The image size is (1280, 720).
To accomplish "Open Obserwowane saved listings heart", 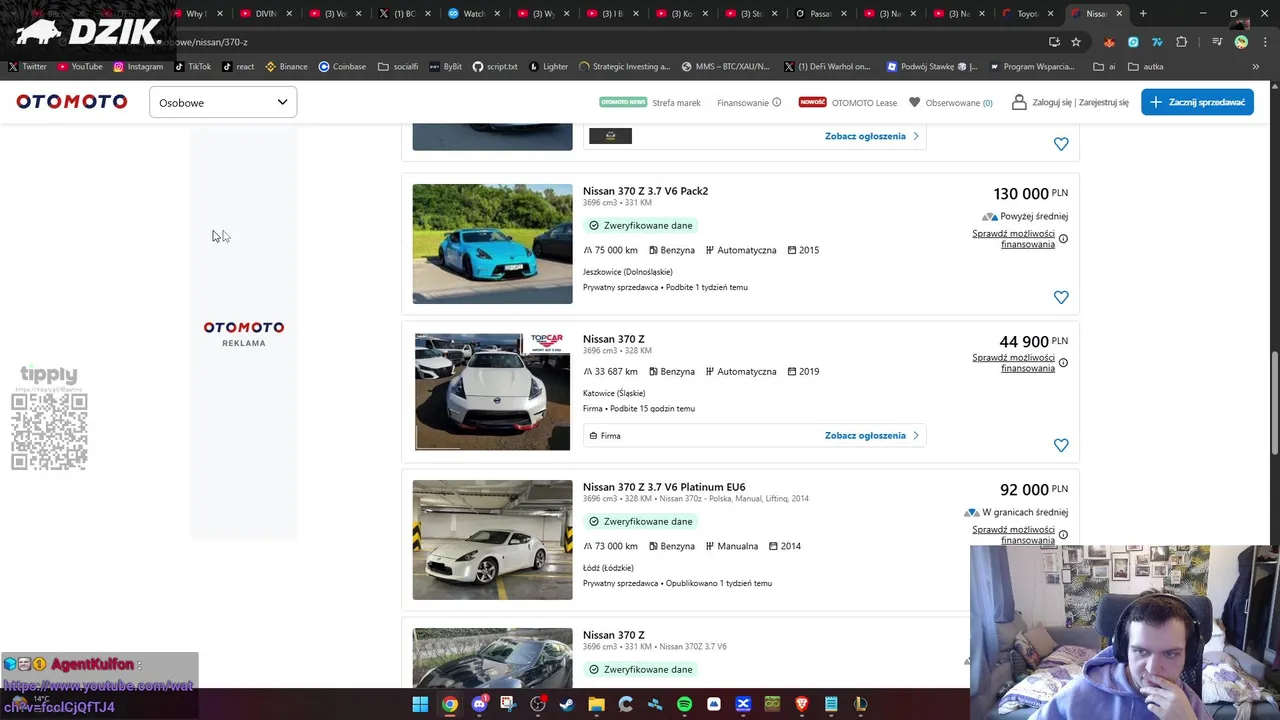I will [914, 102].
